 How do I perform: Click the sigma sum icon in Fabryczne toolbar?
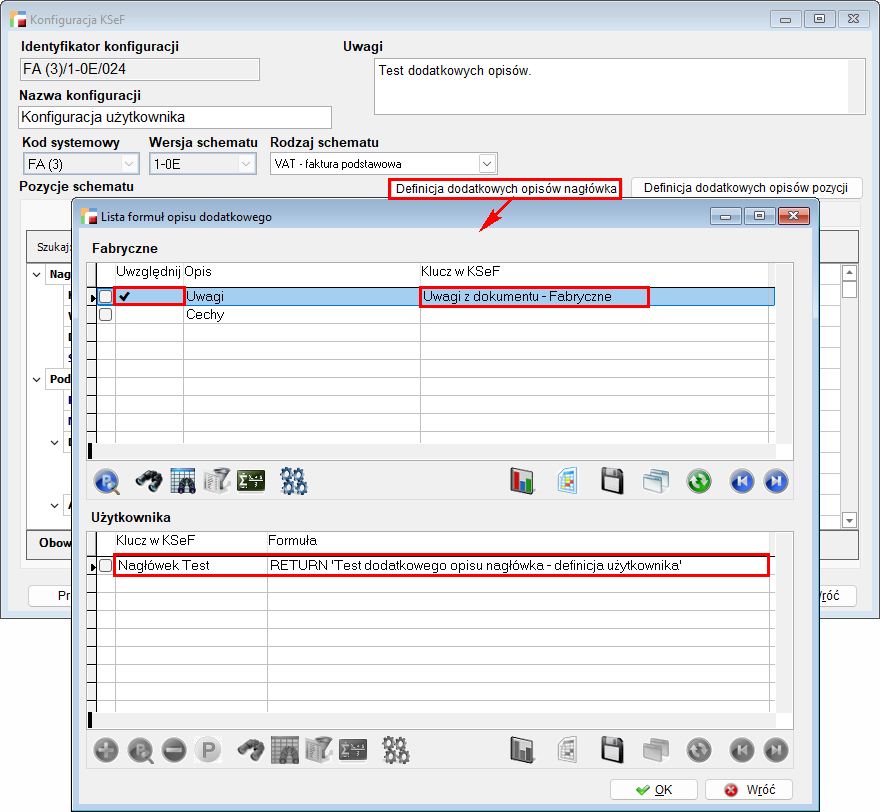(250, 481)
